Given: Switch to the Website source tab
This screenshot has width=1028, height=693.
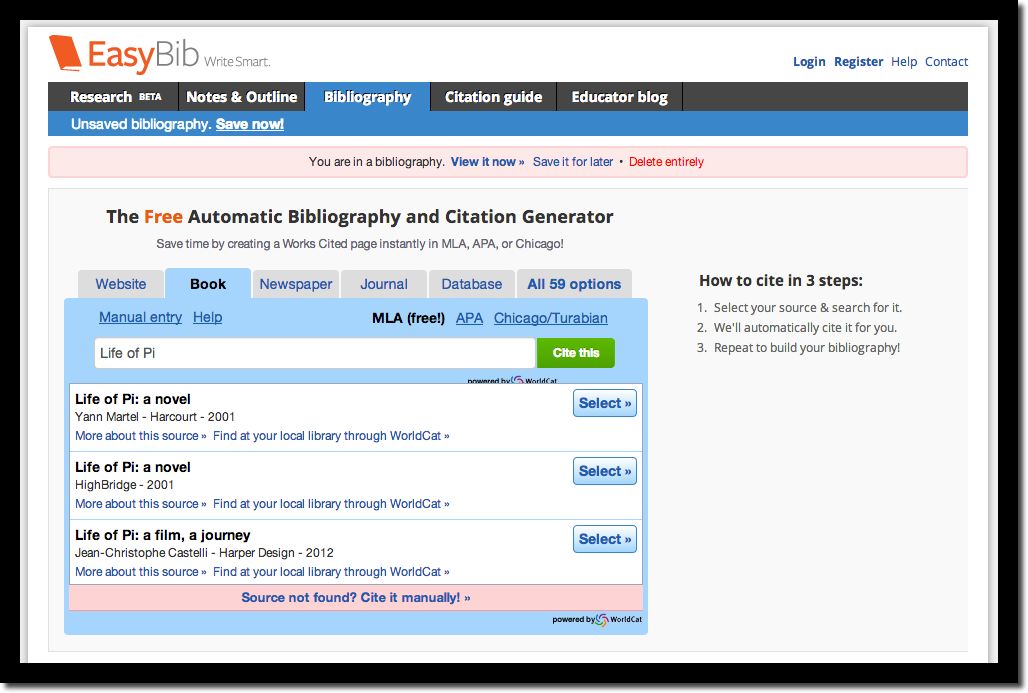Looking at the screenshot, I should (x=121, y=284).
